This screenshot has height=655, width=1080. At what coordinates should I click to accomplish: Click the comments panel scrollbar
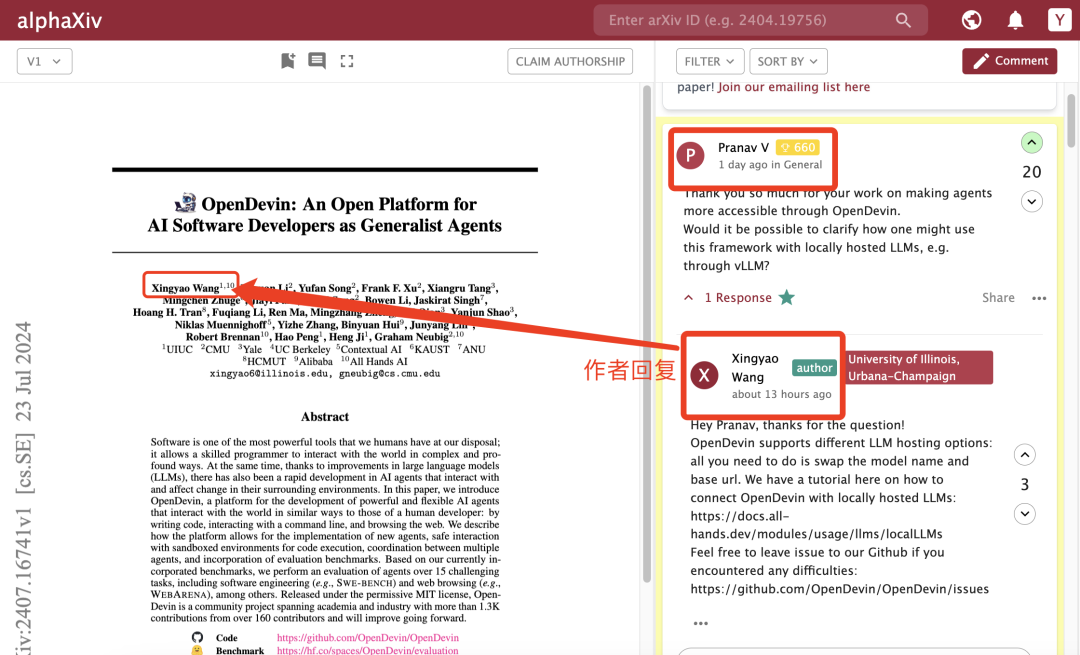coord(1071,121)
